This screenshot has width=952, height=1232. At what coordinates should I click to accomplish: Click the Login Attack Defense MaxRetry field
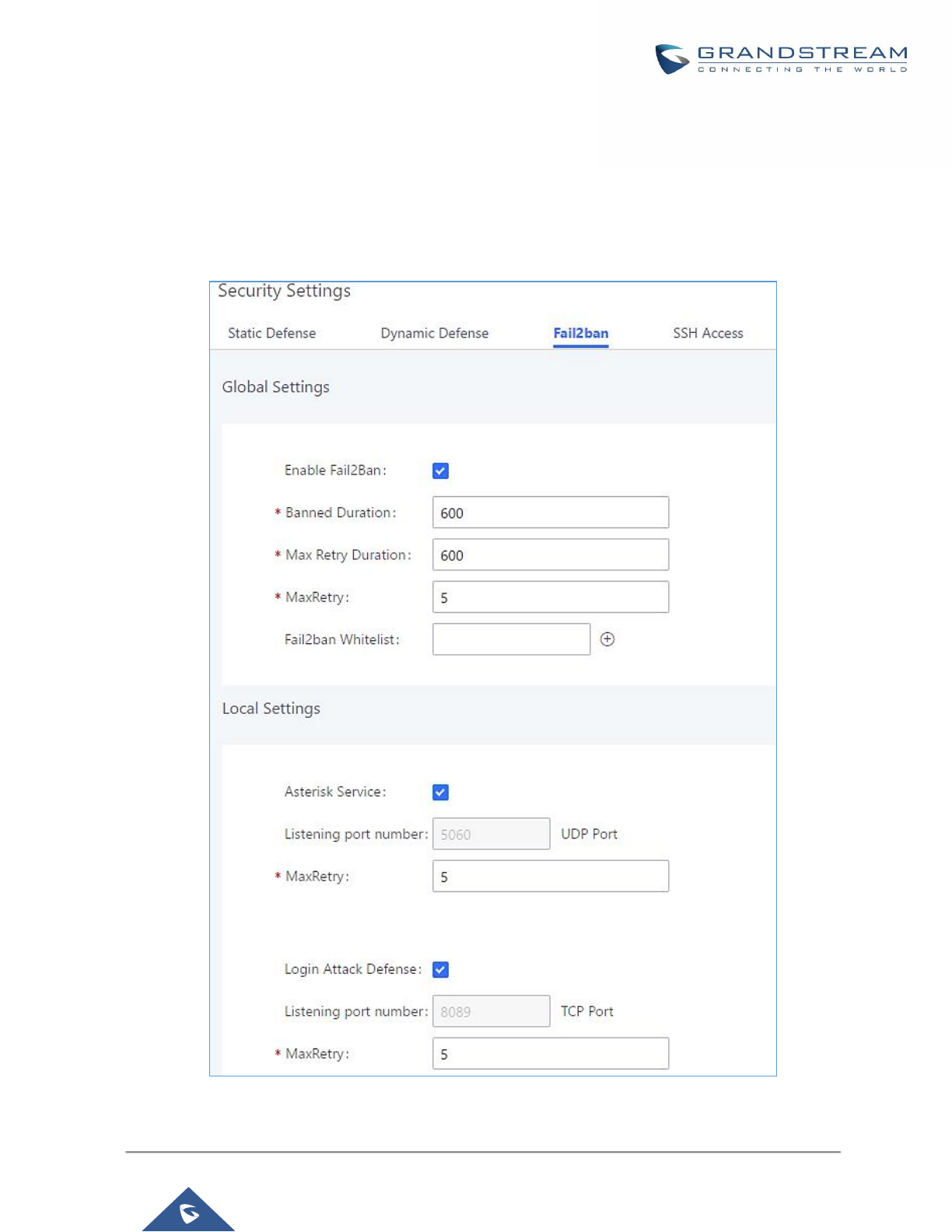(551, 1053)
